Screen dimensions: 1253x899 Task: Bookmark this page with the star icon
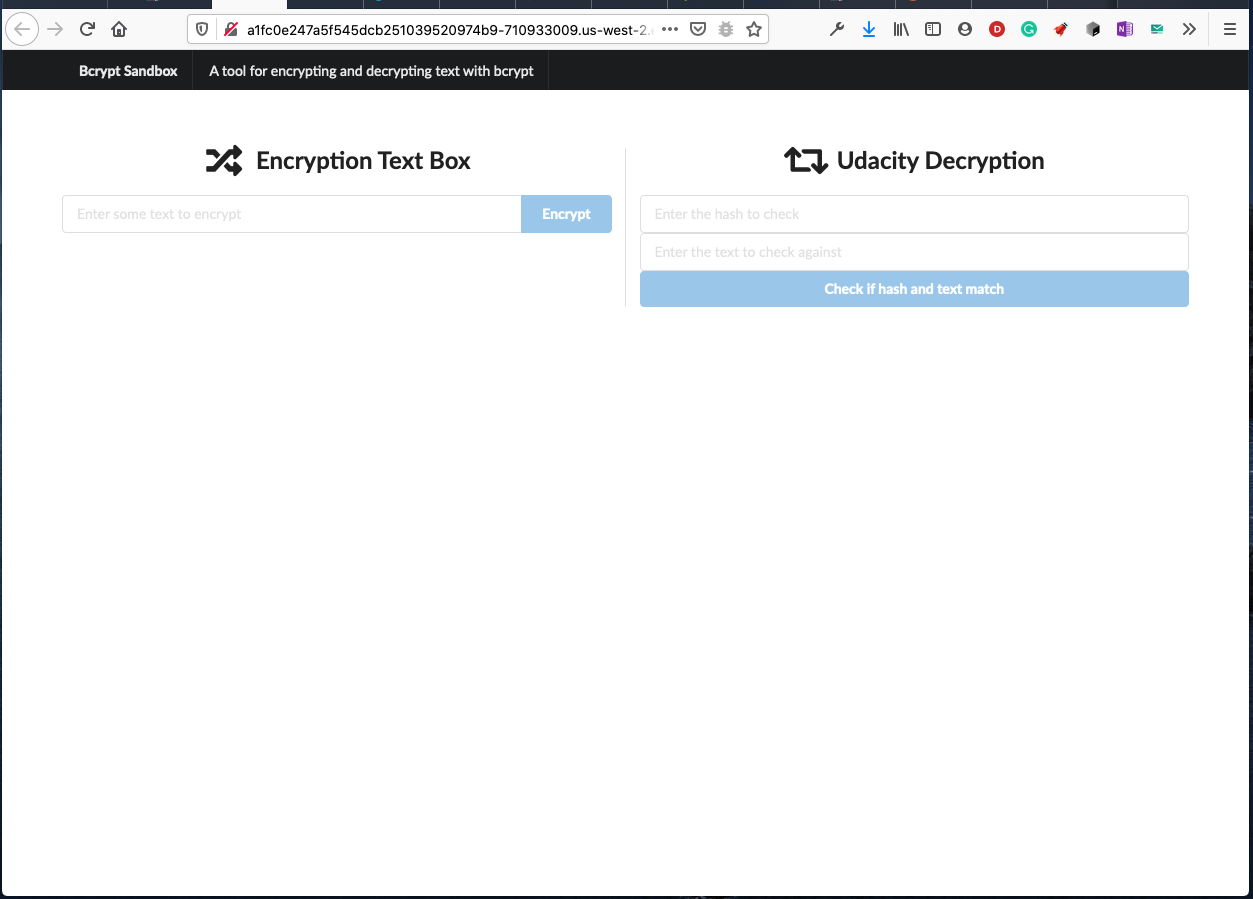tap(754, 29)
